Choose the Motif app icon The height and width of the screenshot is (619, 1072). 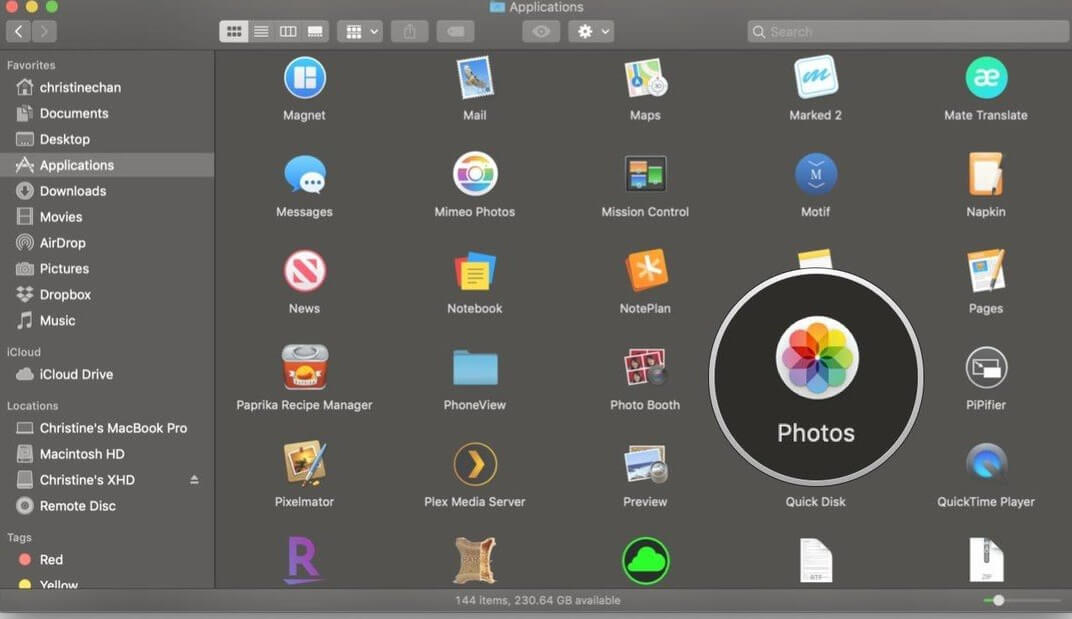click(815, 174)
